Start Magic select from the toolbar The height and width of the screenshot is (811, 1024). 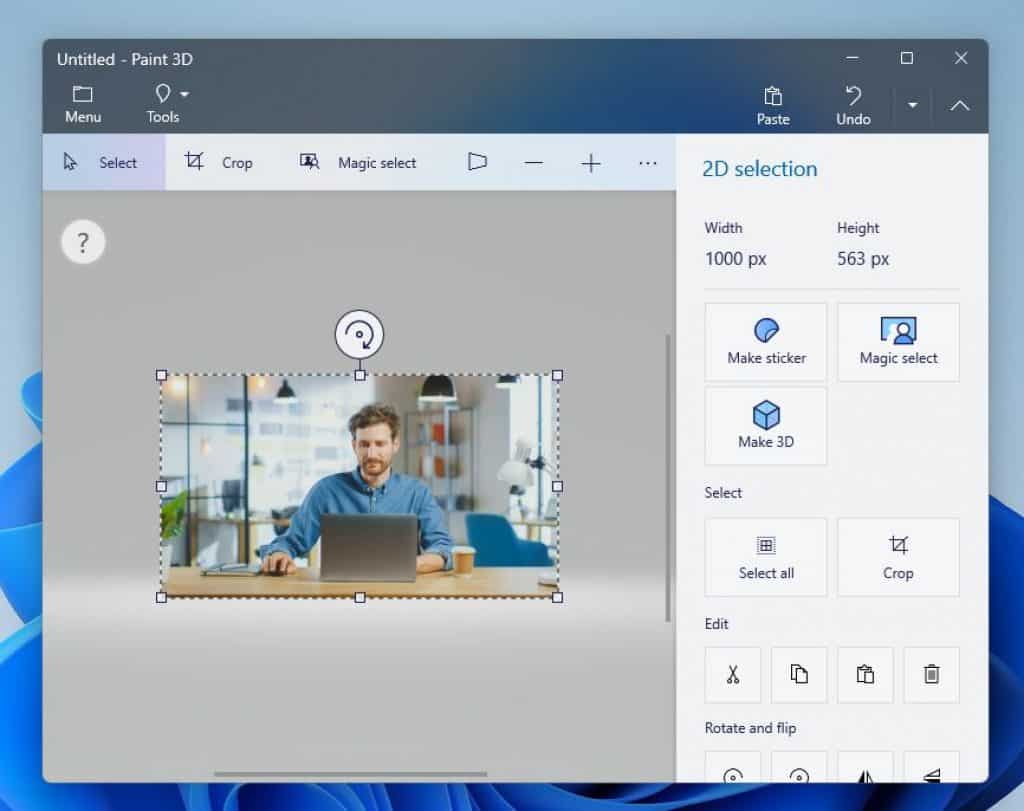(358, 163)
